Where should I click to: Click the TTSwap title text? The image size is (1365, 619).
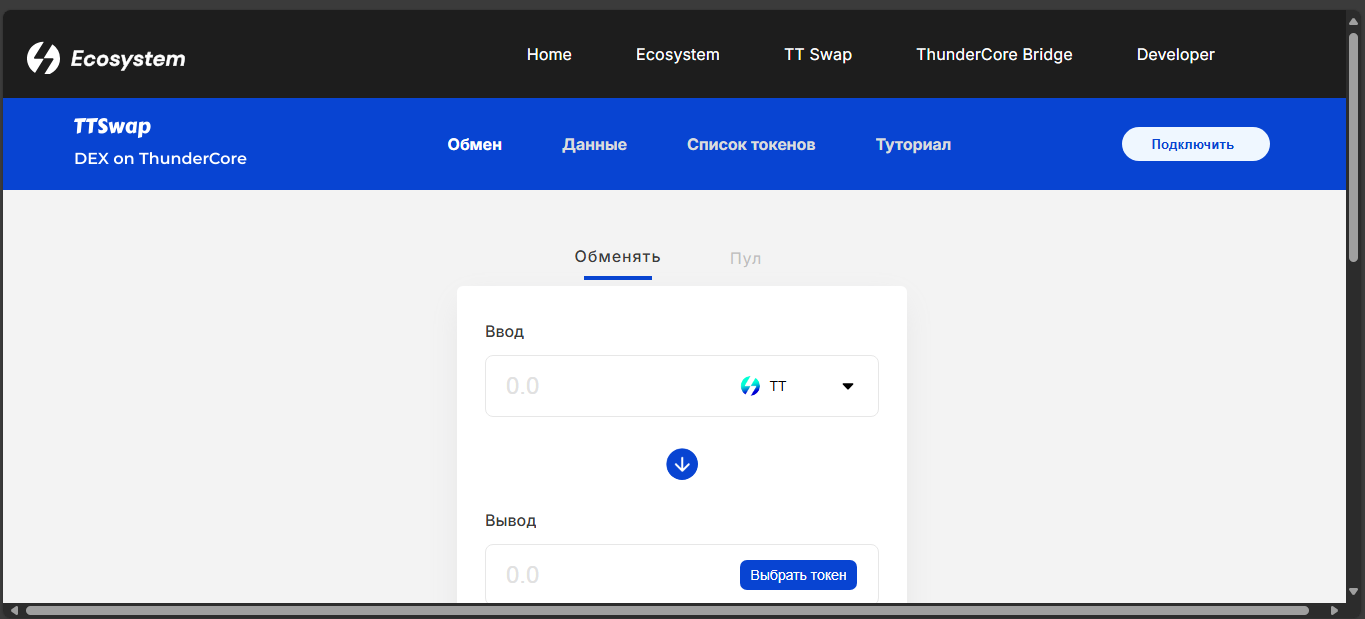coord(113,127)
